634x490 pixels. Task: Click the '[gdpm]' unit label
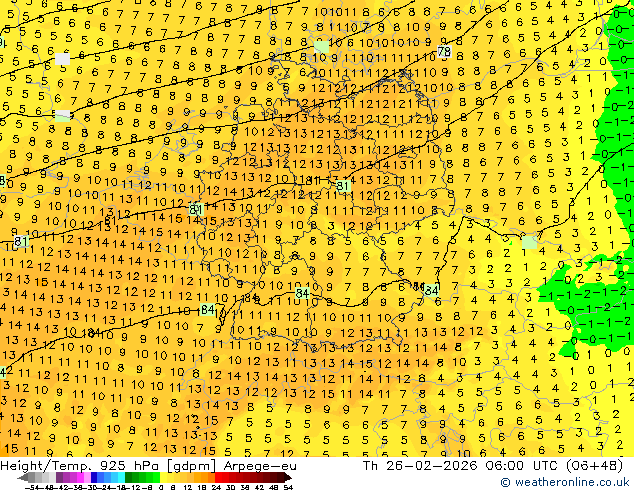[x=191, y=467]
